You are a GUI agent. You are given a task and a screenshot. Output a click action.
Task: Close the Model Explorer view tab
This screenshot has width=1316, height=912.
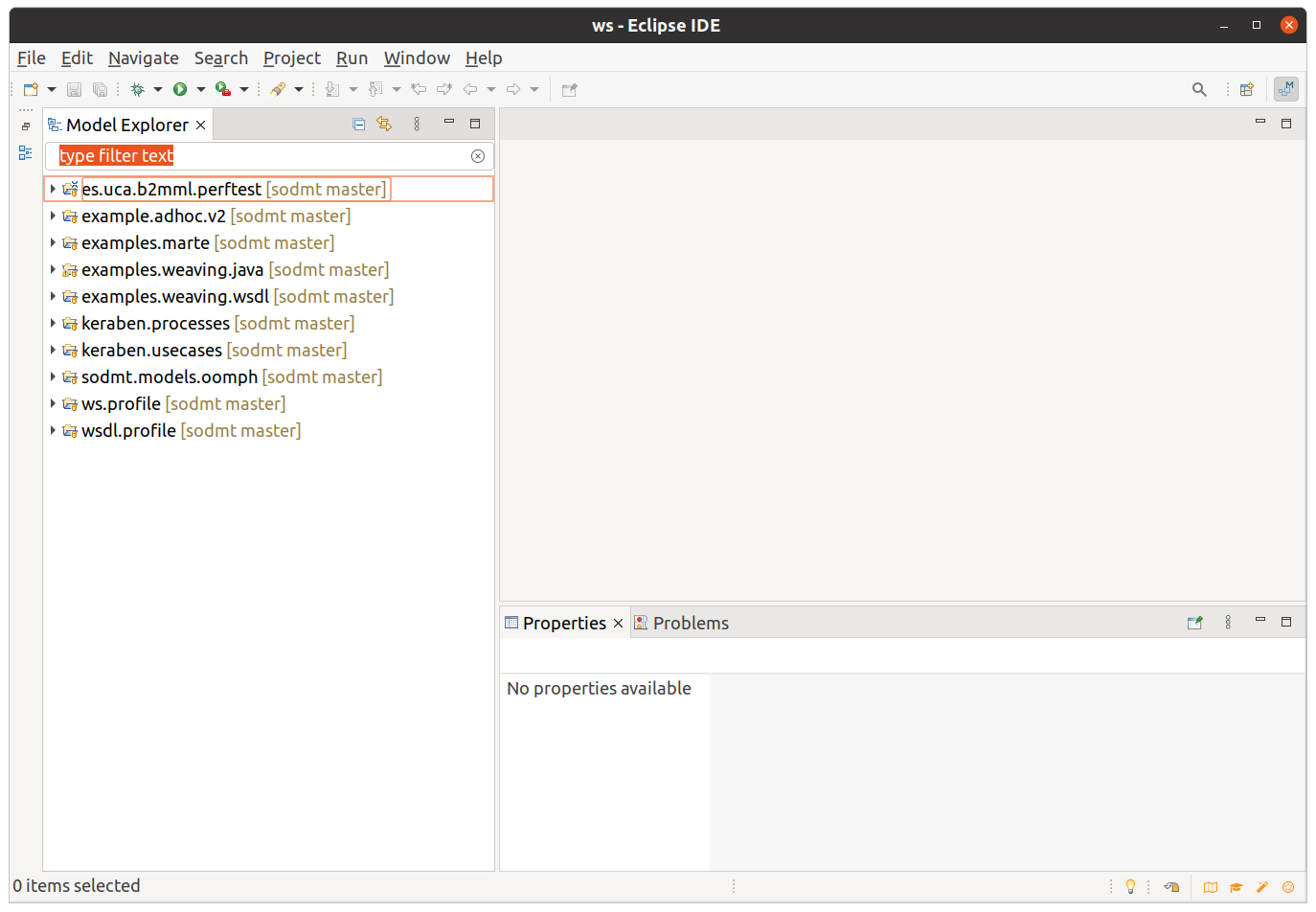click(200, 125)
